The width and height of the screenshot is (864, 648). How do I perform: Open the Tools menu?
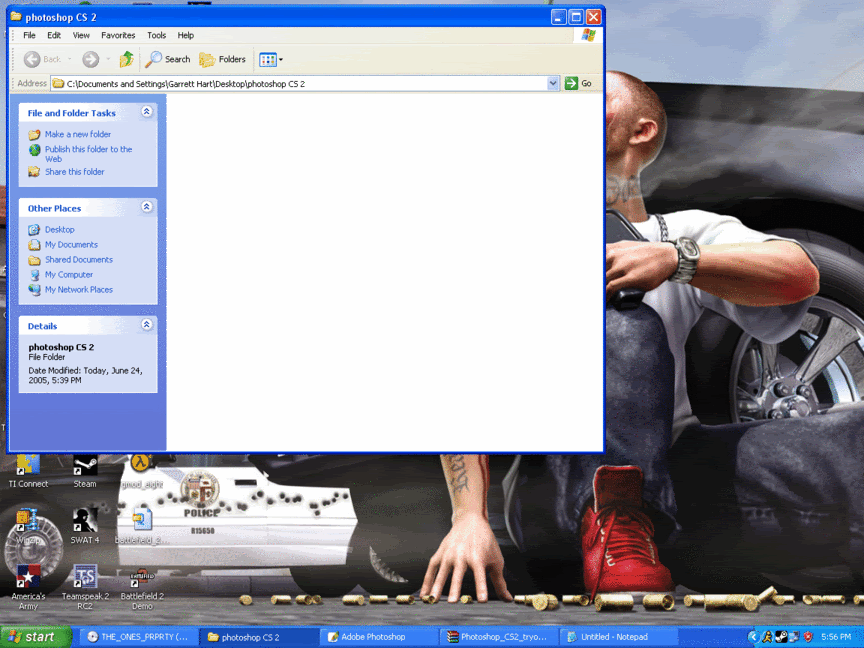[156, 35]
